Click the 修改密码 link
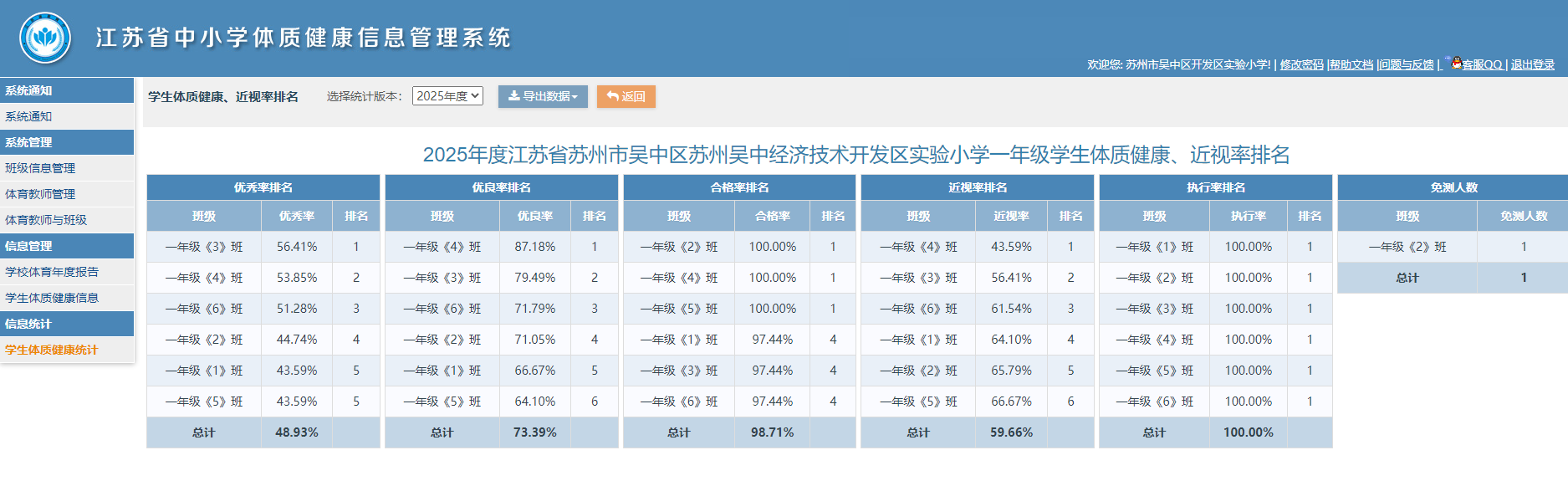This screenshot has height=486, width=1568. [1301, 64]
